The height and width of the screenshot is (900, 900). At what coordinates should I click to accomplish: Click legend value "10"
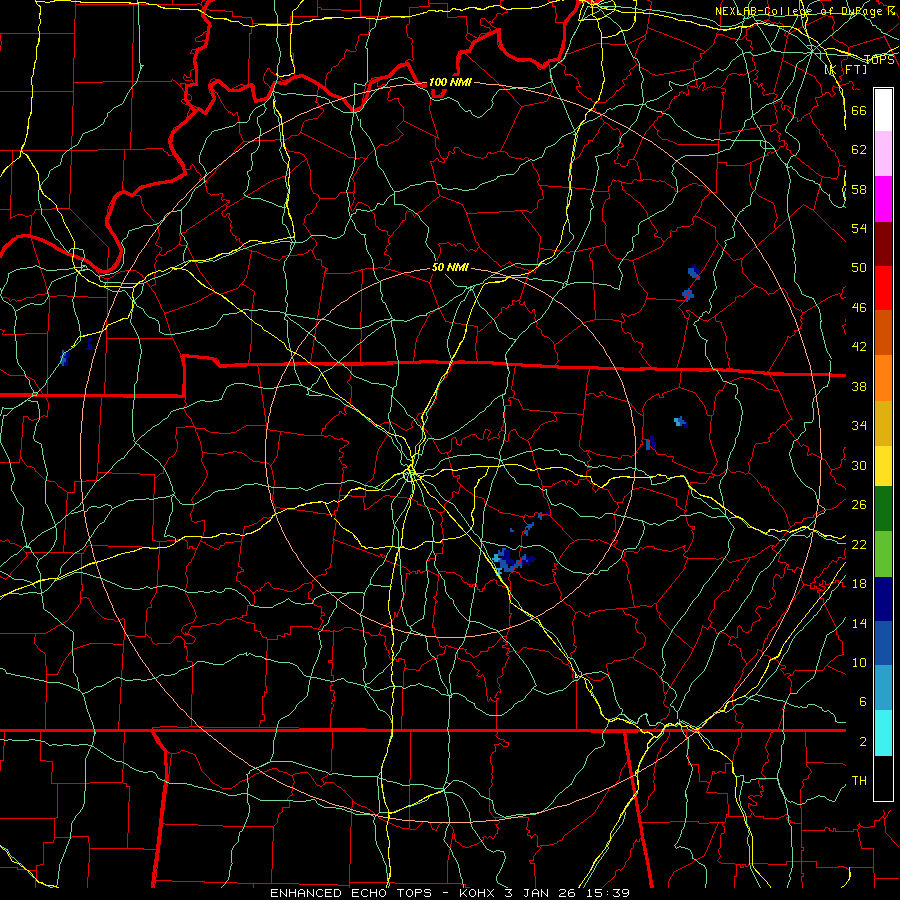(x=859, y=662)
